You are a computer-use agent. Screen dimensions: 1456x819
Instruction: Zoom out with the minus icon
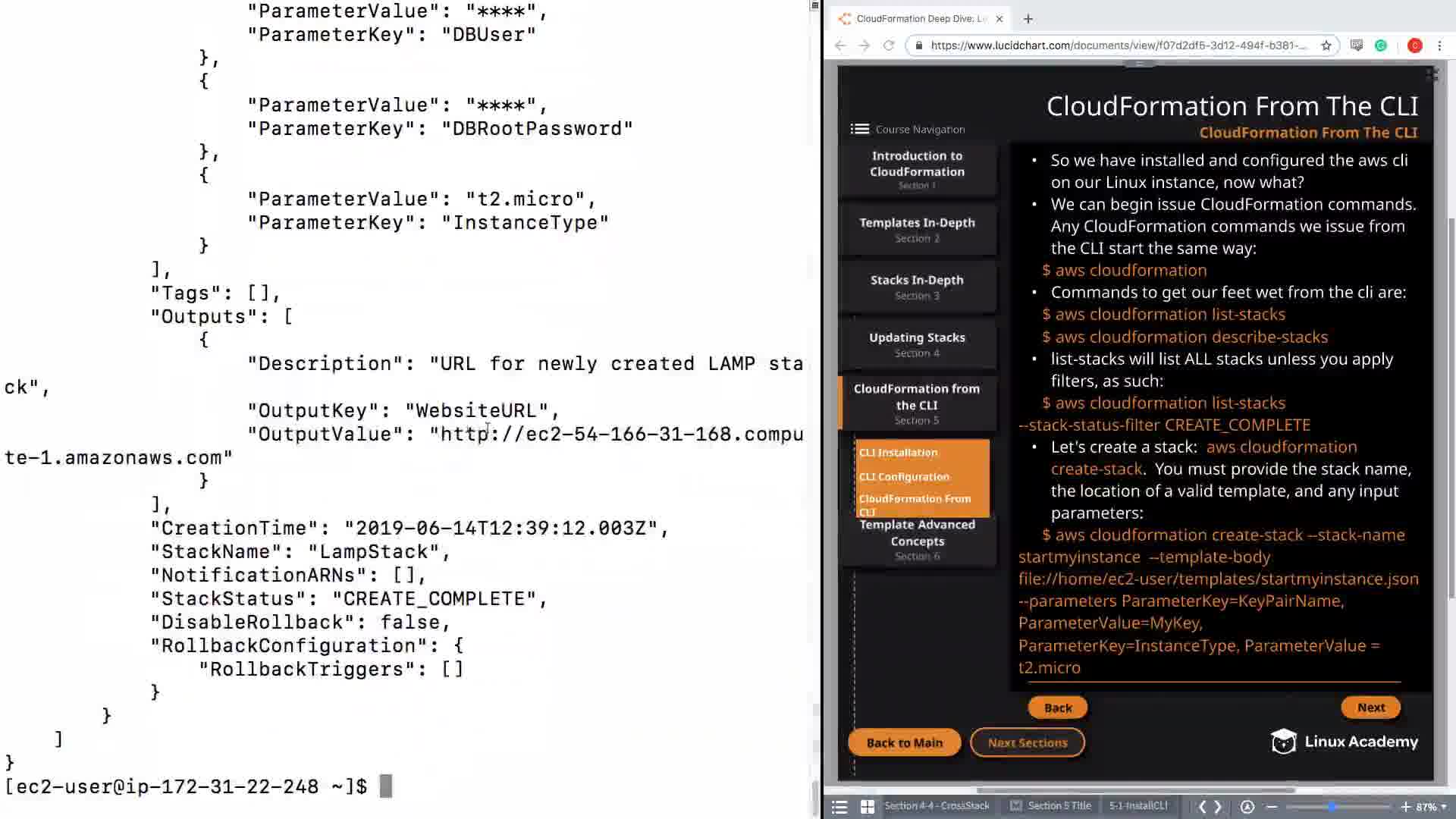click(x=1272, y=807)
